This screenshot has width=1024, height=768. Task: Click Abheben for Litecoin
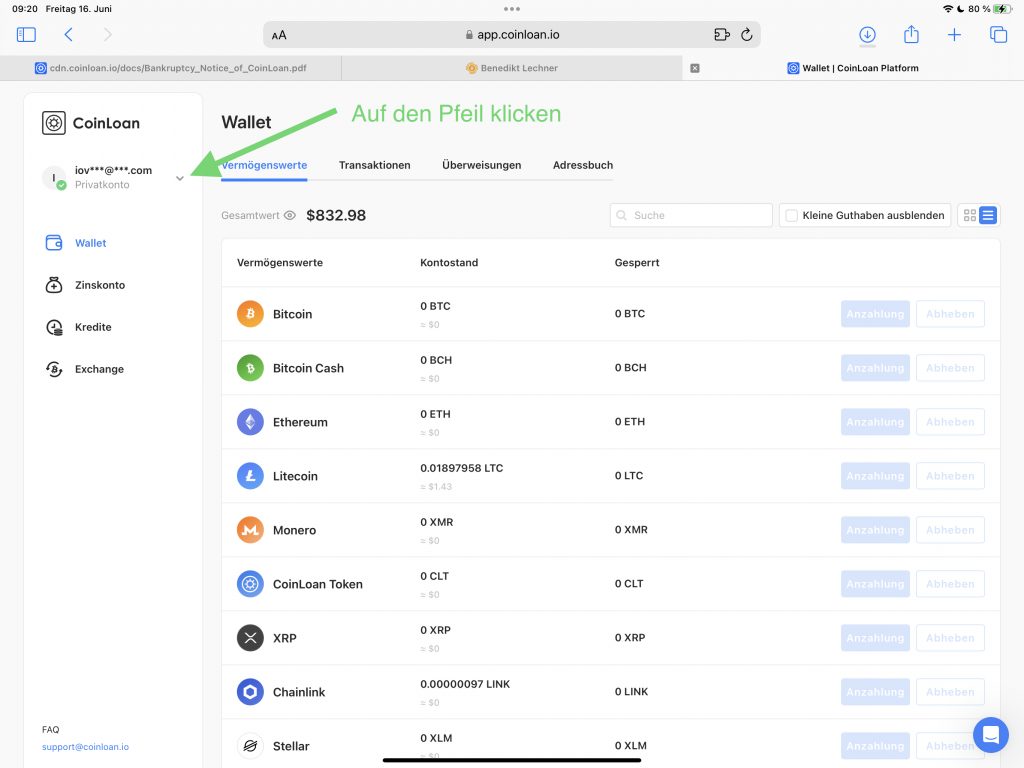950,476
